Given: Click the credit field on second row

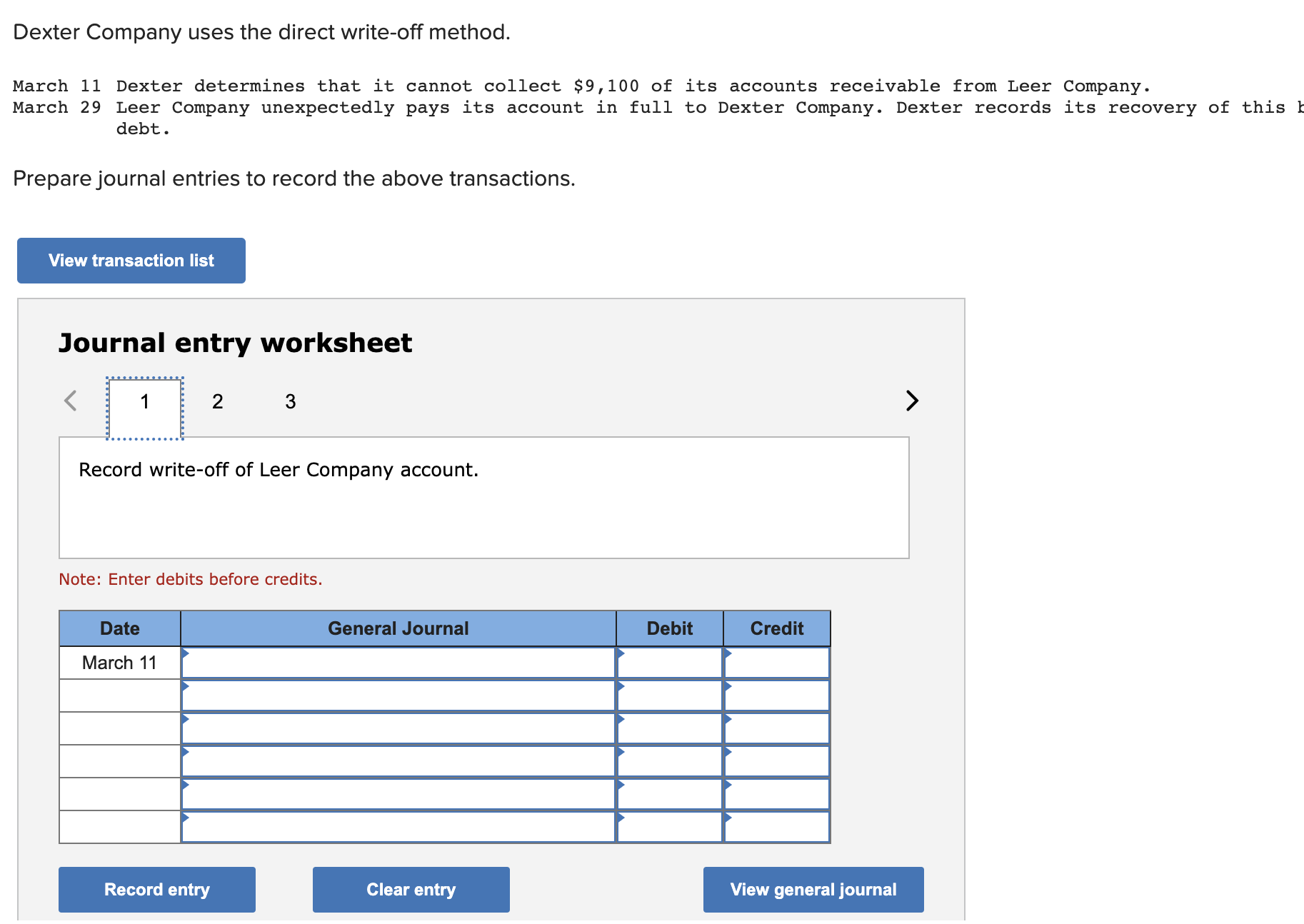Looking at the screenshot, I should [x=777, y=695].
